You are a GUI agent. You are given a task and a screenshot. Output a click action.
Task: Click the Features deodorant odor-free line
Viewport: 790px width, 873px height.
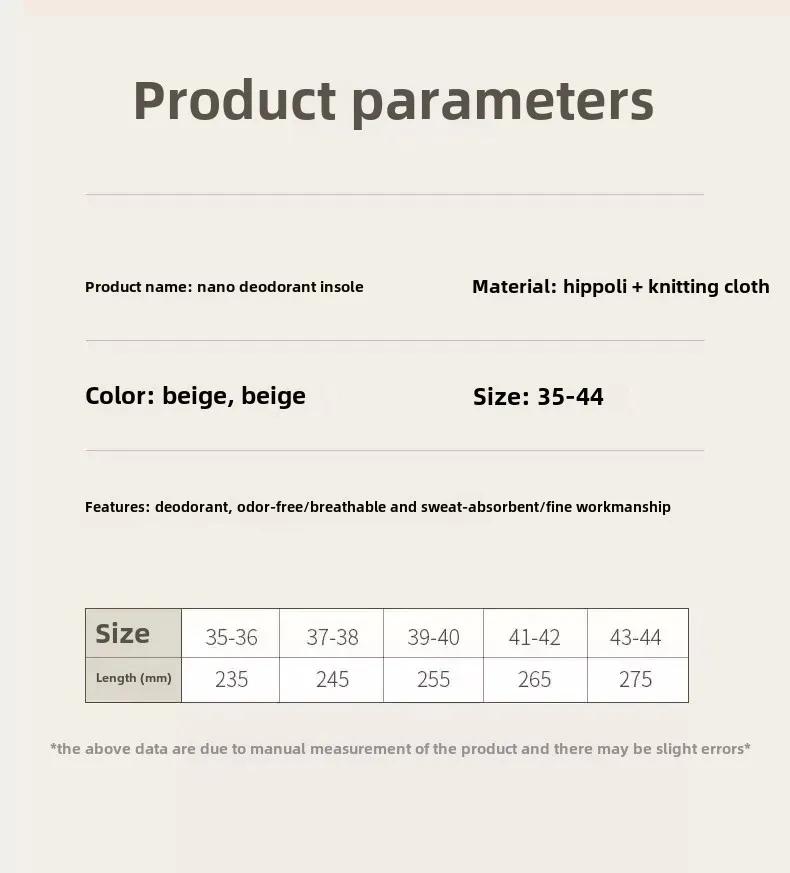click(377, 507)
